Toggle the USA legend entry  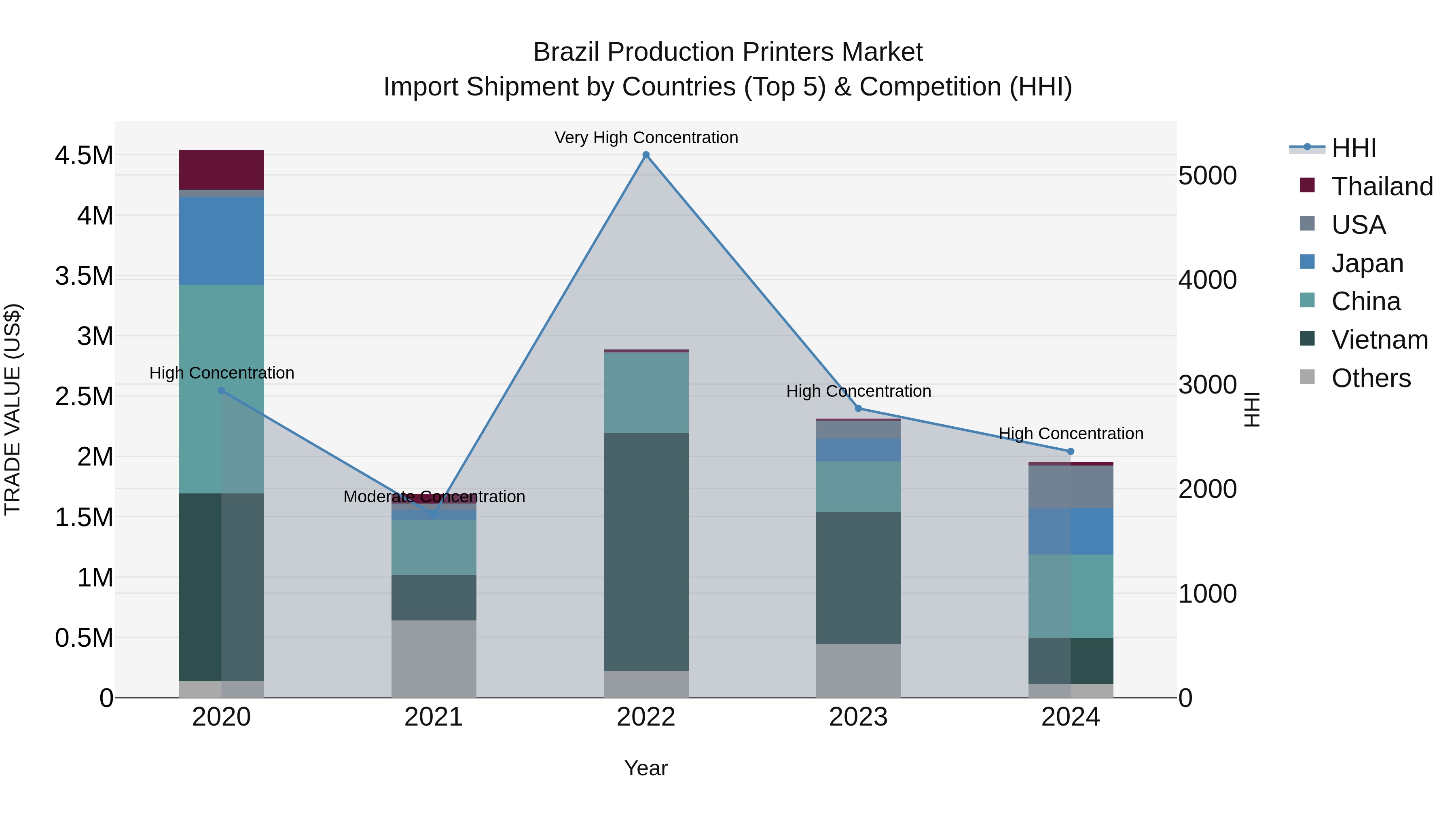tap(1343, 225)
